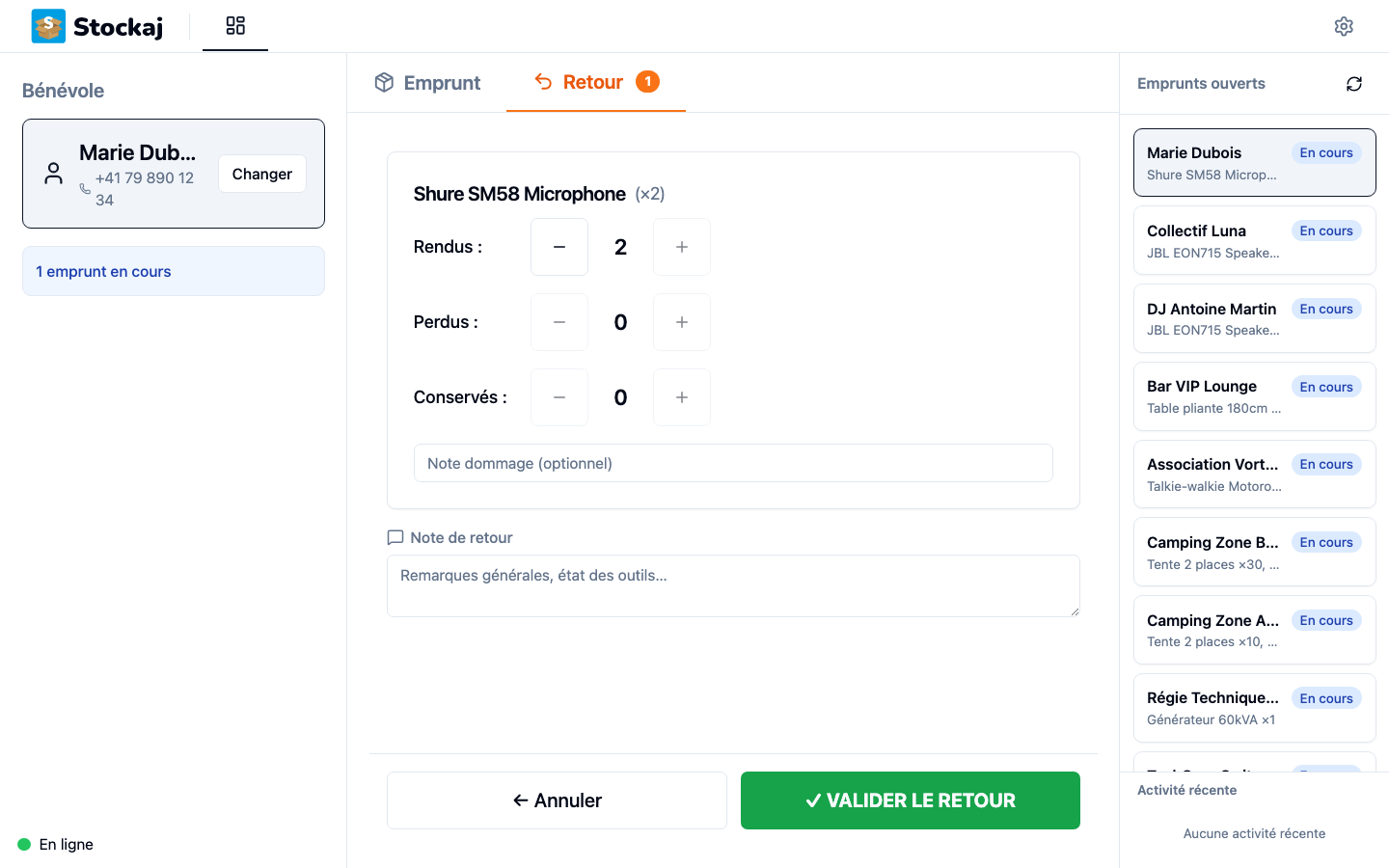1389x868 pixels.
Task: Click the person icon beside Marie Dubois
Action: (53, 174)
